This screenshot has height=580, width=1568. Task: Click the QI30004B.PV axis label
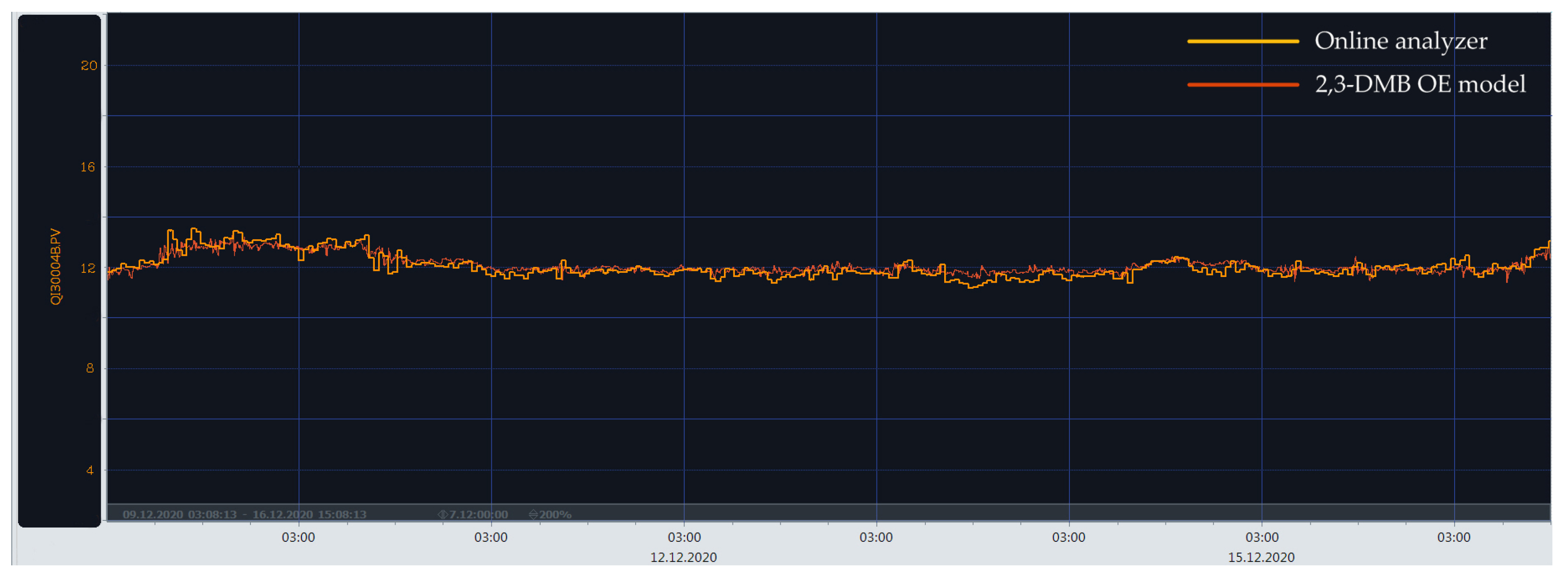coord(55,267)
